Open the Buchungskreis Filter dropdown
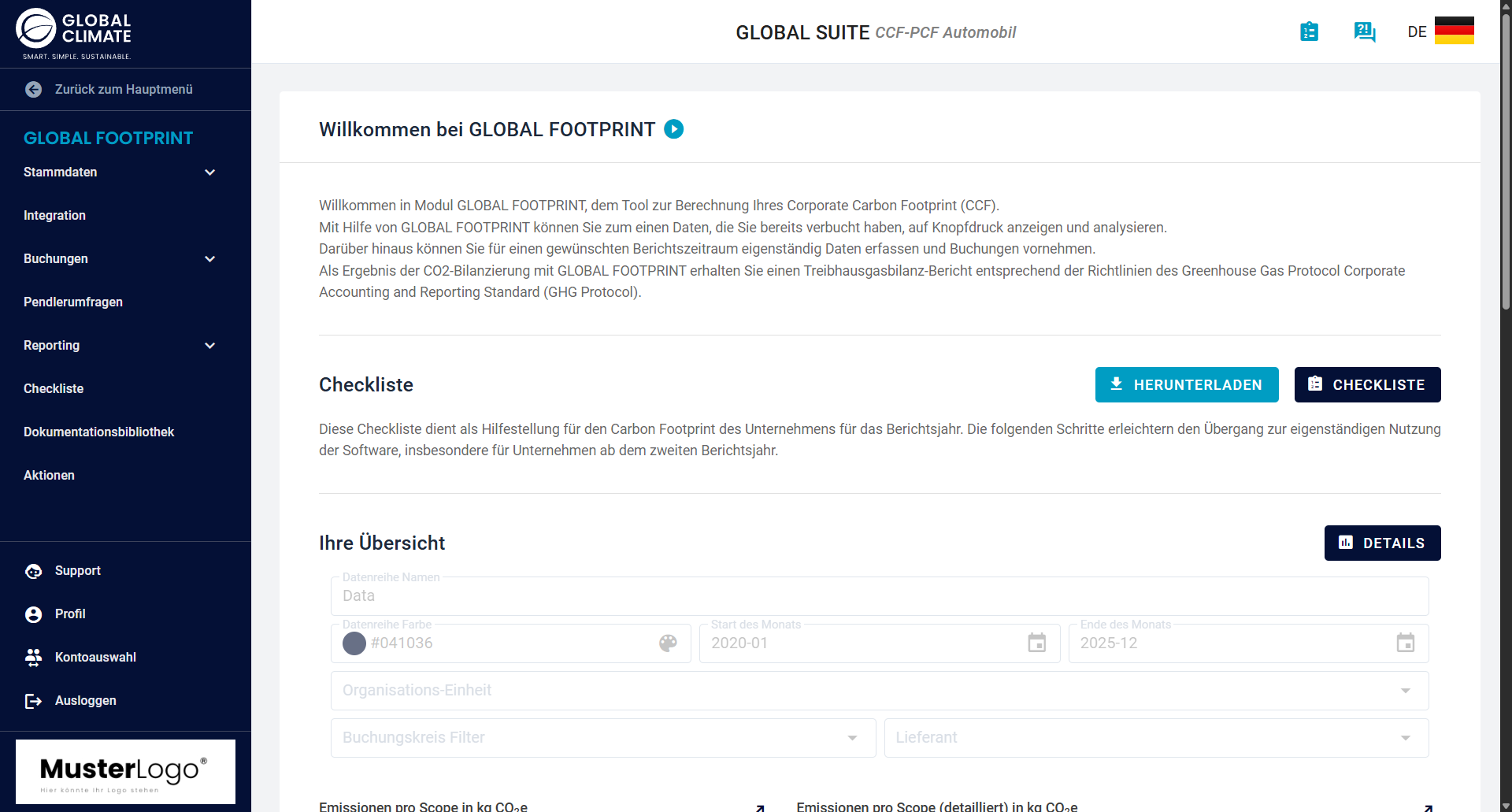This screenshot has height=812, width=1512. click(x=603, y=738)
